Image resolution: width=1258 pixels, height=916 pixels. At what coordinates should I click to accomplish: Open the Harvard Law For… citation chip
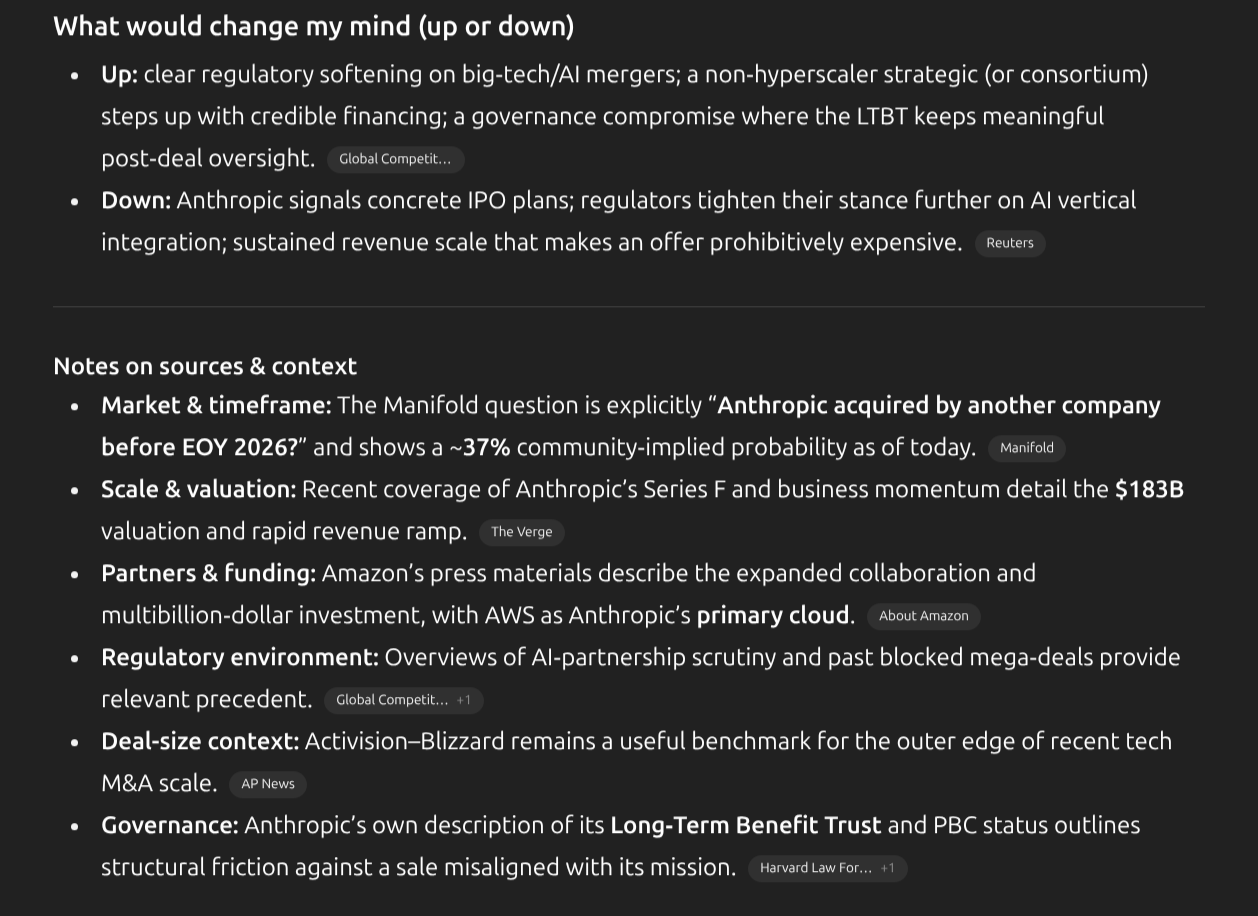(815, 868)
